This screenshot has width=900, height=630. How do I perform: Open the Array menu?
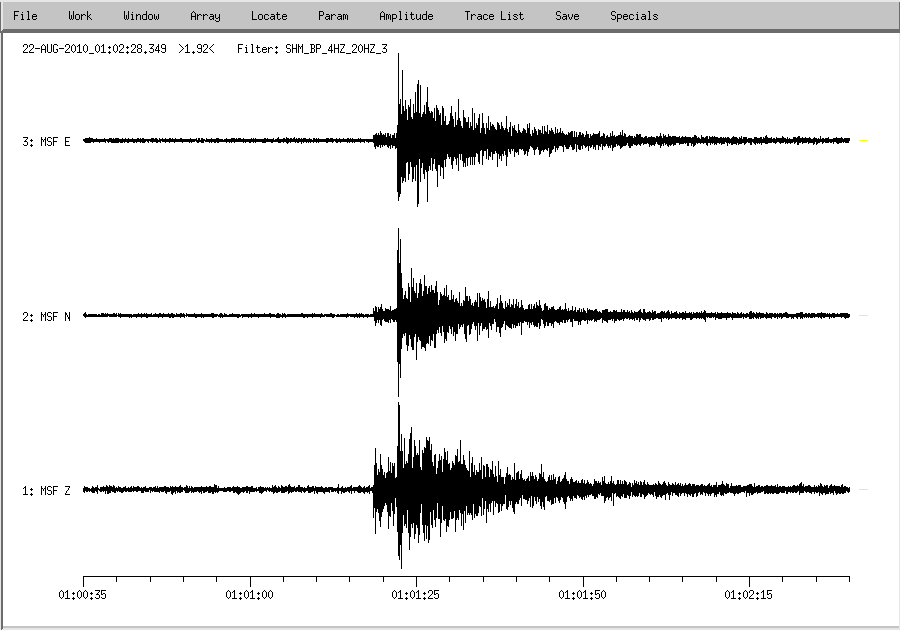[205, 16]
